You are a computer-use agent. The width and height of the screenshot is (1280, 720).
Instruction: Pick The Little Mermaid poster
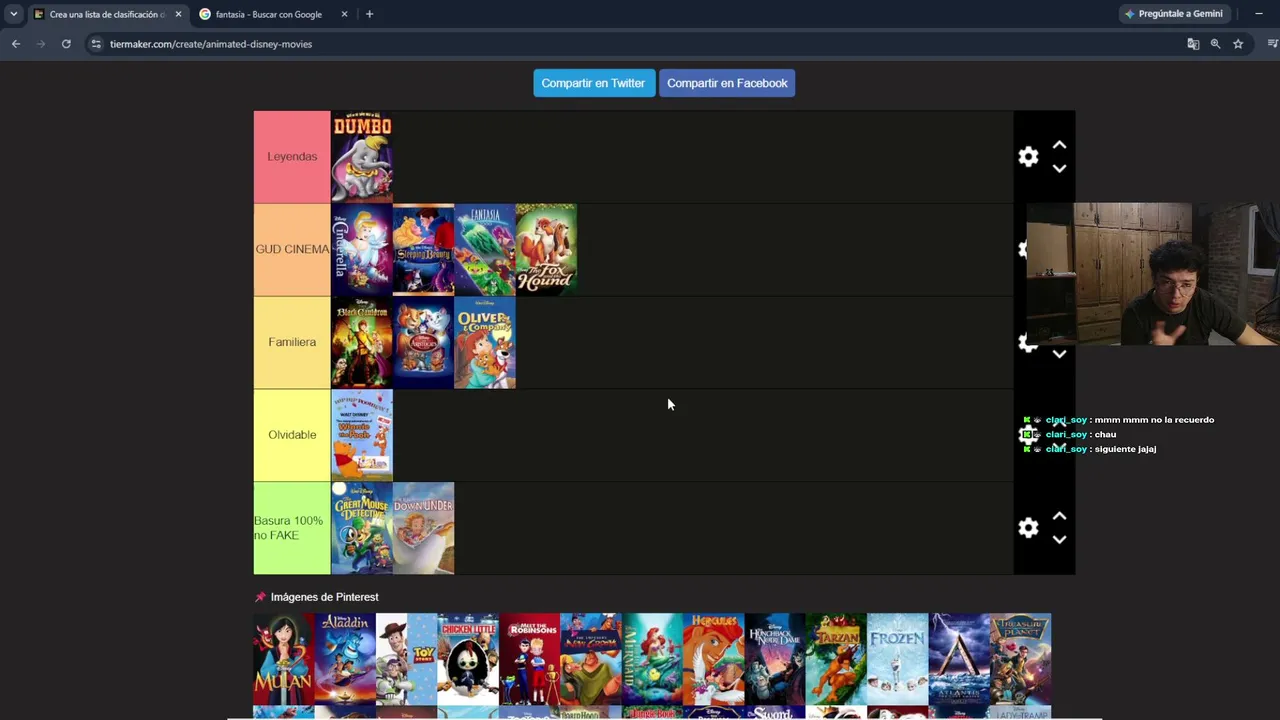click(x=652, y=659)
